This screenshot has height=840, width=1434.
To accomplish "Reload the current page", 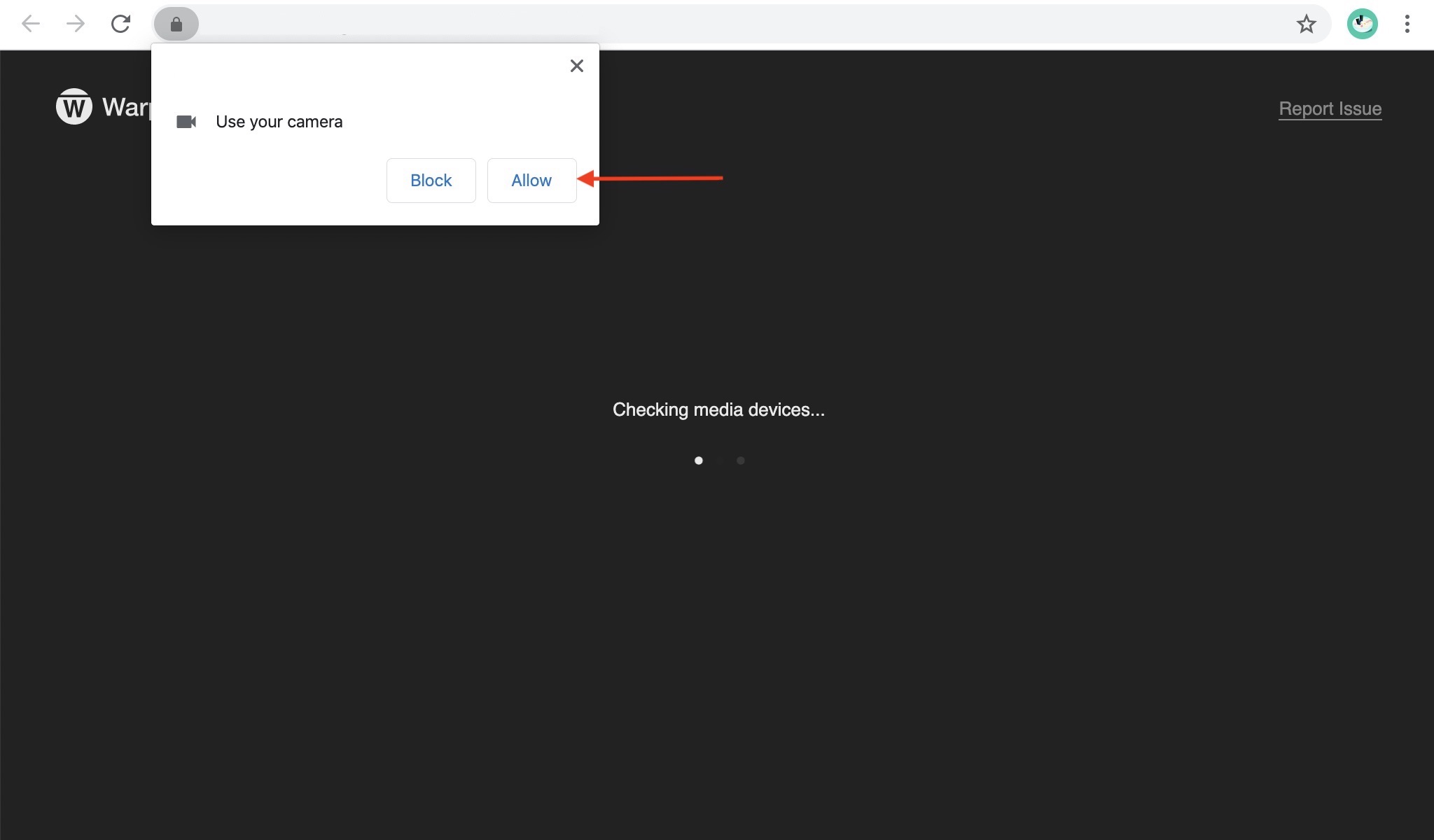I will (120, 24).
